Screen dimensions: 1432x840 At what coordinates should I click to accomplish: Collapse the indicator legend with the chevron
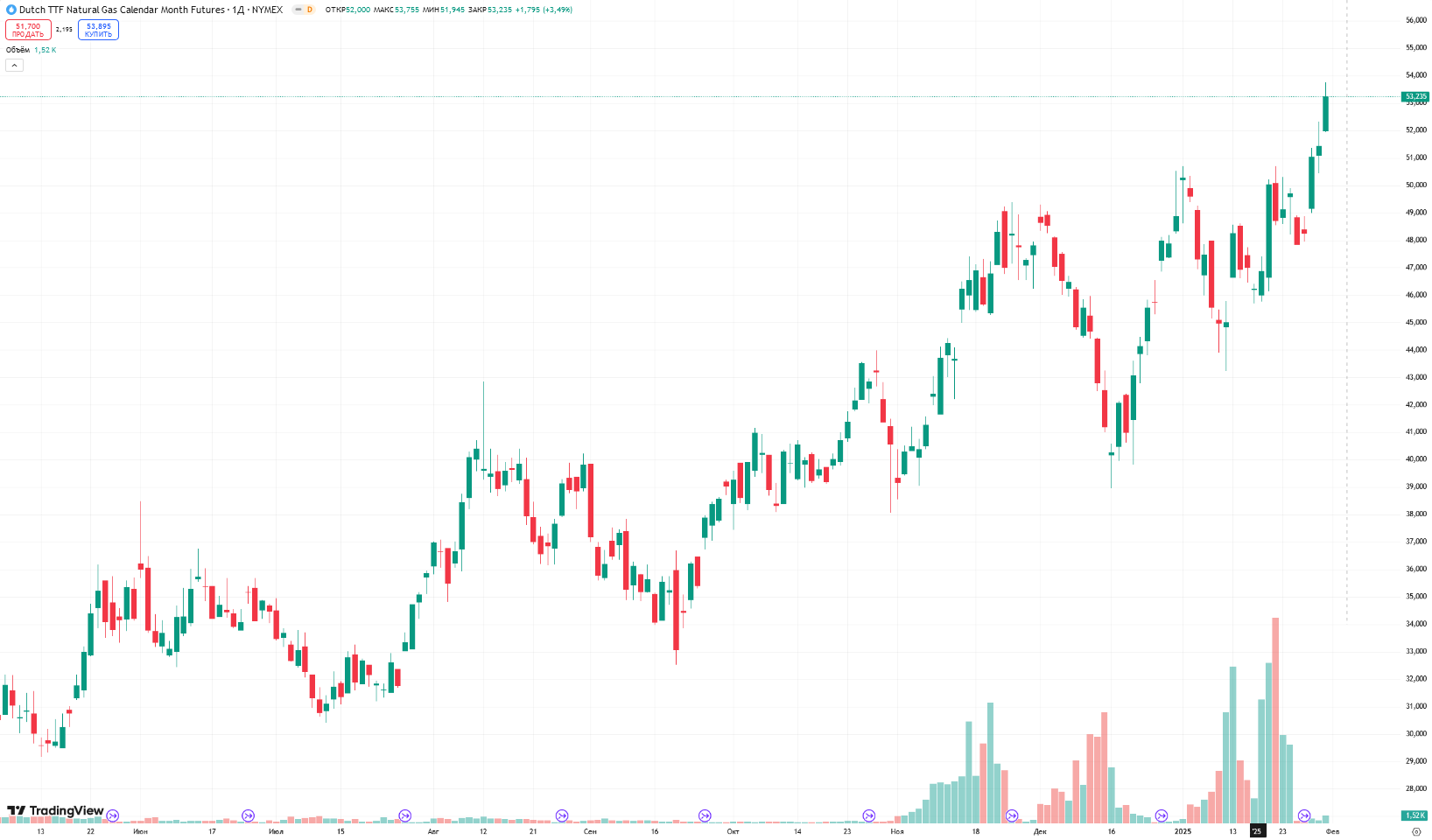pos(14,66)
